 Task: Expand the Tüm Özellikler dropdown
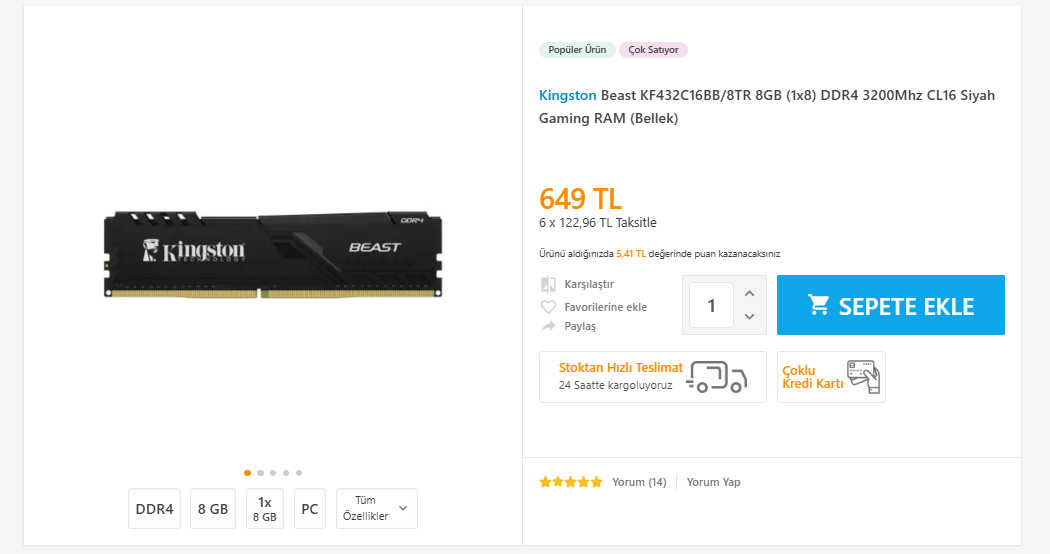tap(377, 509)
